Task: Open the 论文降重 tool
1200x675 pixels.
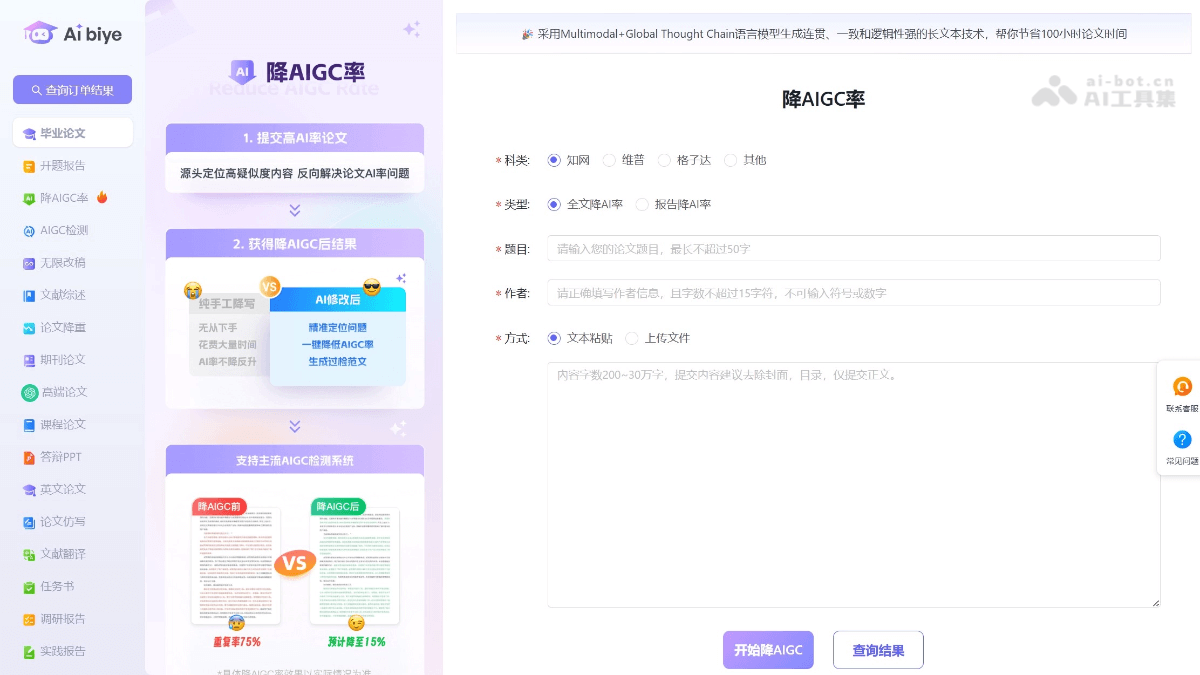Action: [x=62, y=327]
